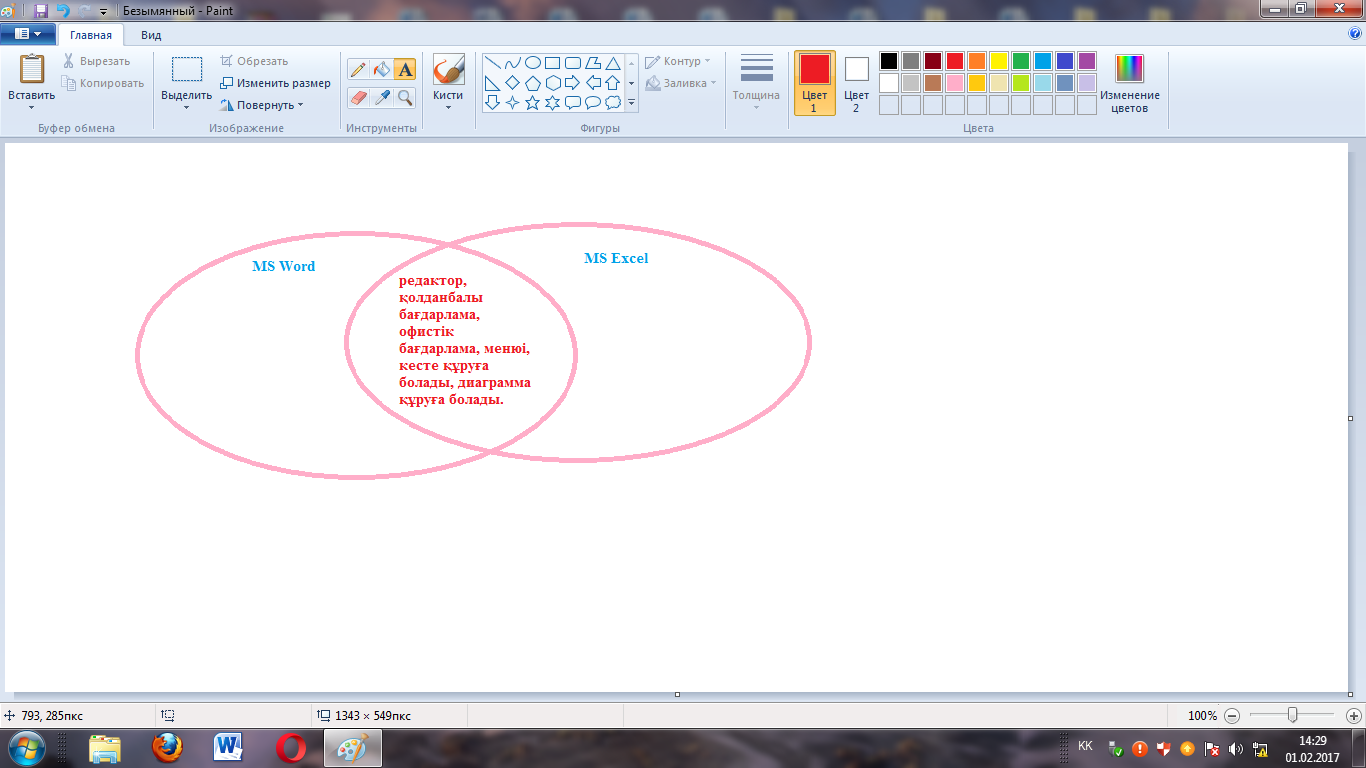Open the Контур outline dropdown
This screenshot has height=768, width=1366.
point(678,62)
